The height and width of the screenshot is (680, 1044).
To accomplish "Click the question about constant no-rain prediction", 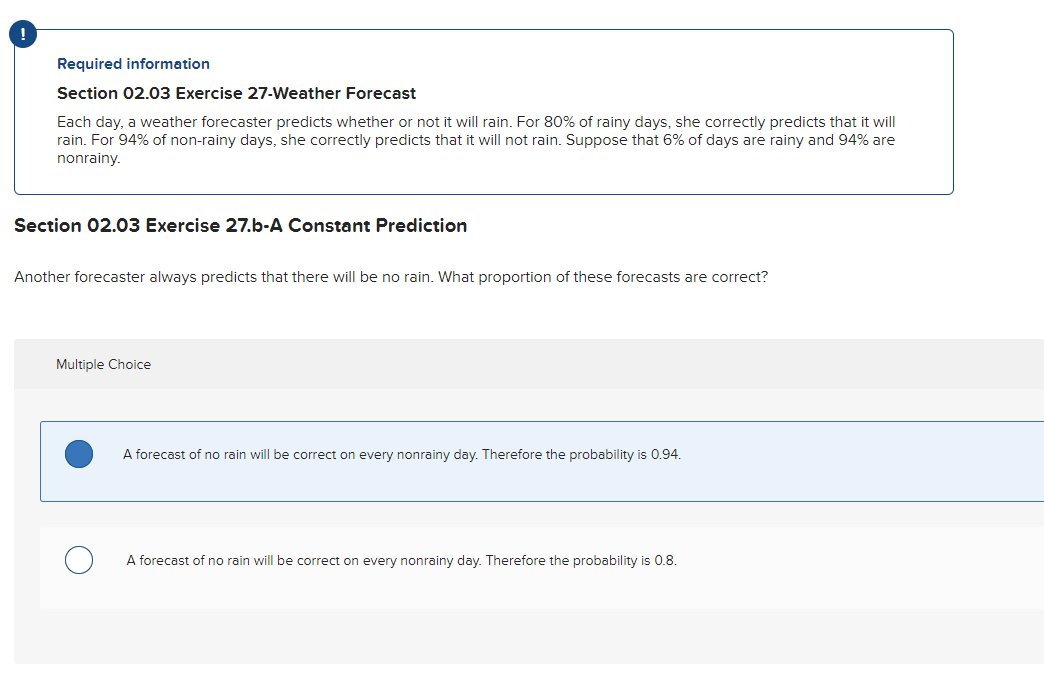I will tap(391, 277).
